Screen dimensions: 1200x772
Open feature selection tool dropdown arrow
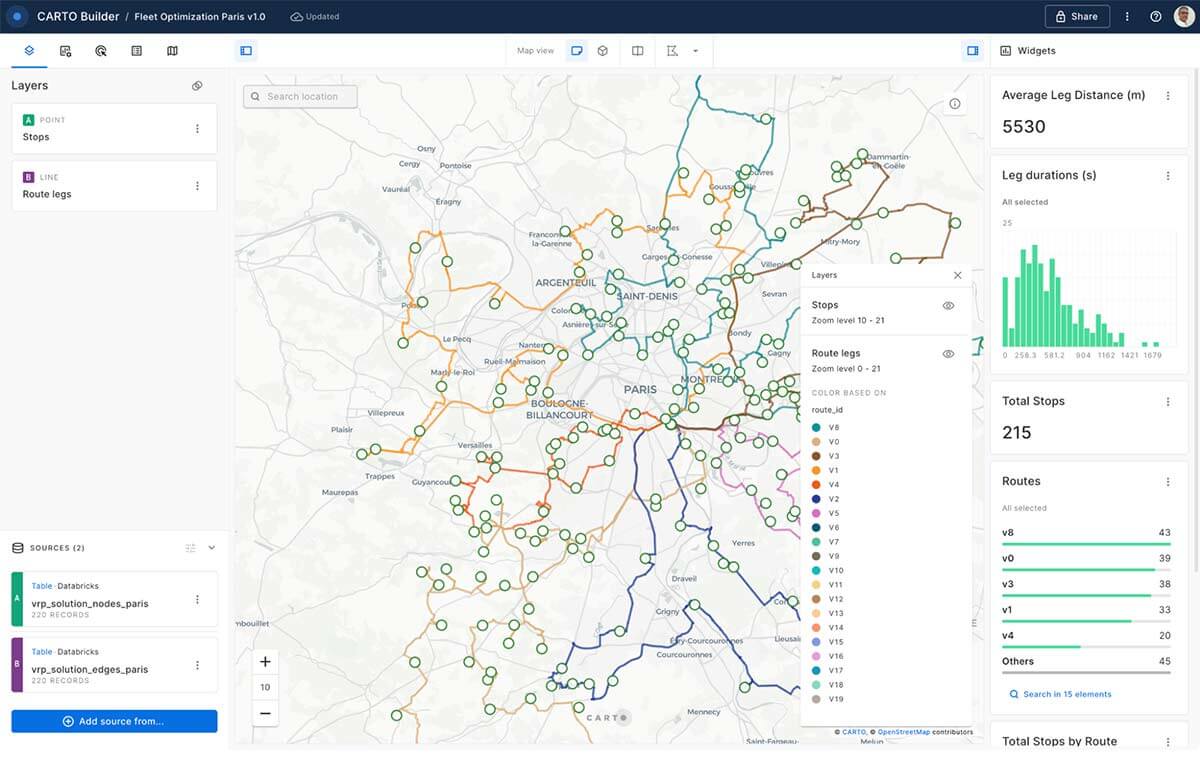coord(696,51)
